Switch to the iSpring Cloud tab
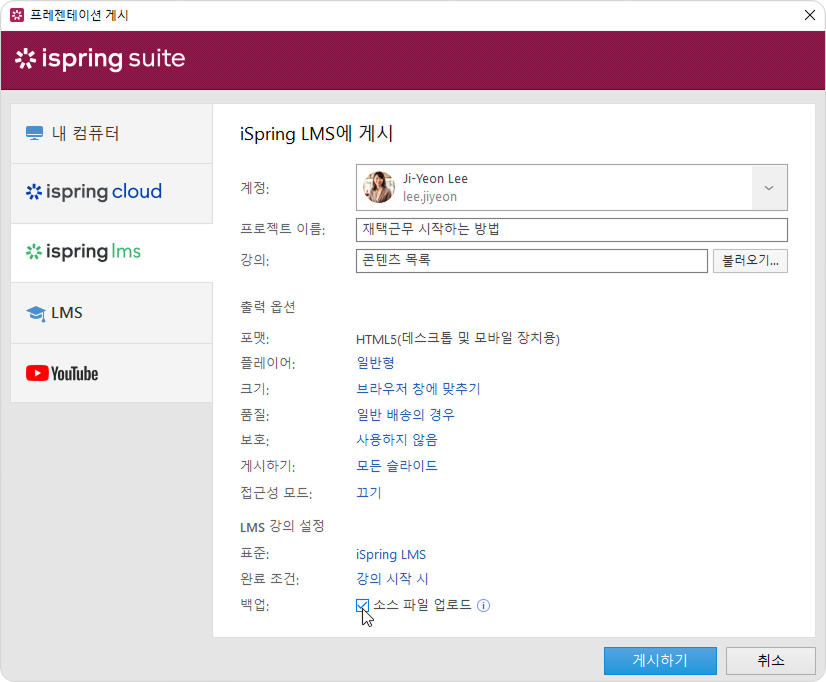This screenshot has width=826, height=682. [x=111, y=192]
